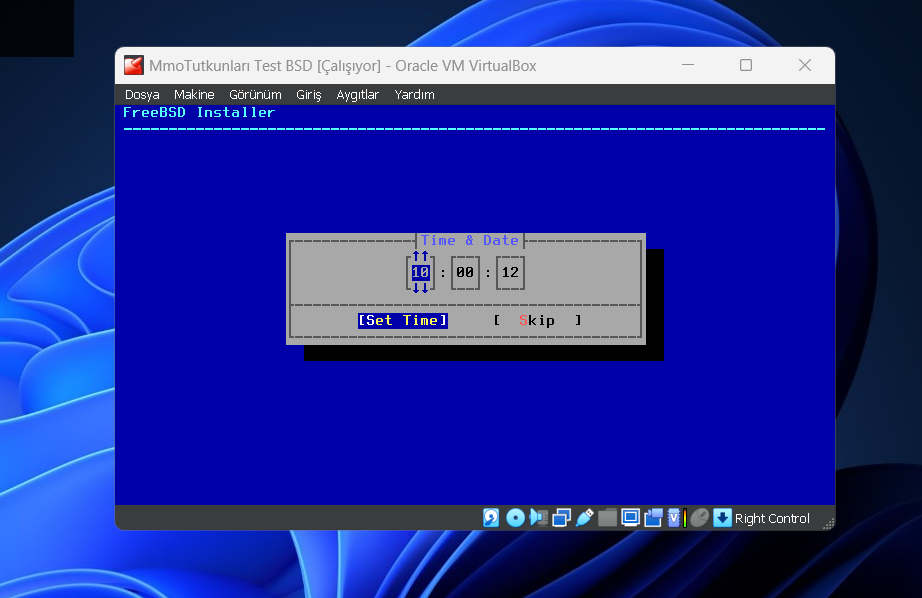Viewport: 922px width, 598px height.
Task: Close the VirtualBox window
Action: pos(805,65)
